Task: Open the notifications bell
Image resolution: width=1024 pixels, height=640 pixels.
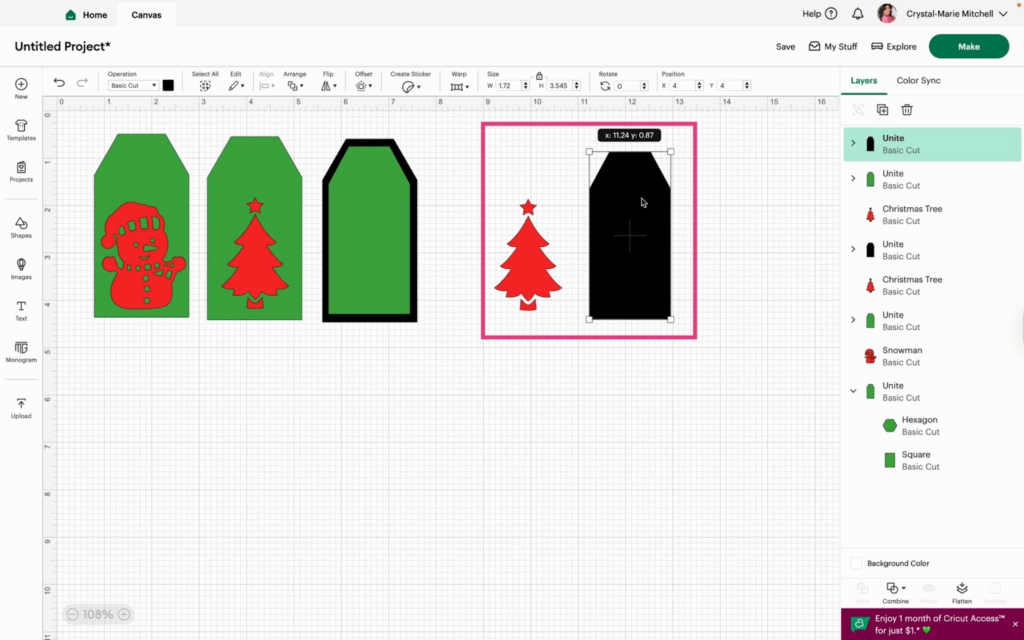Action: tap(857, 14)
